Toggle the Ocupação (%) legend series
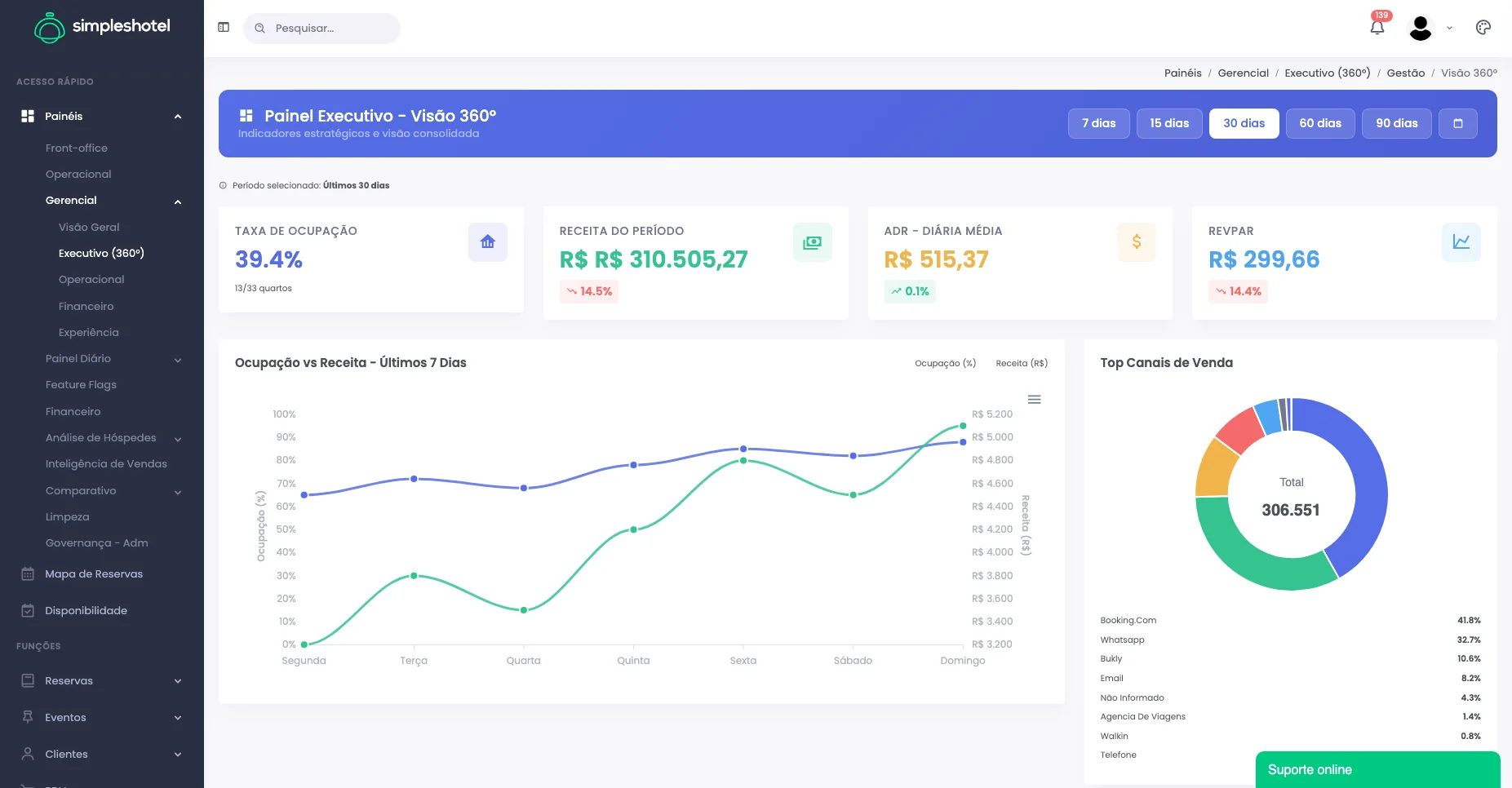 945,363
